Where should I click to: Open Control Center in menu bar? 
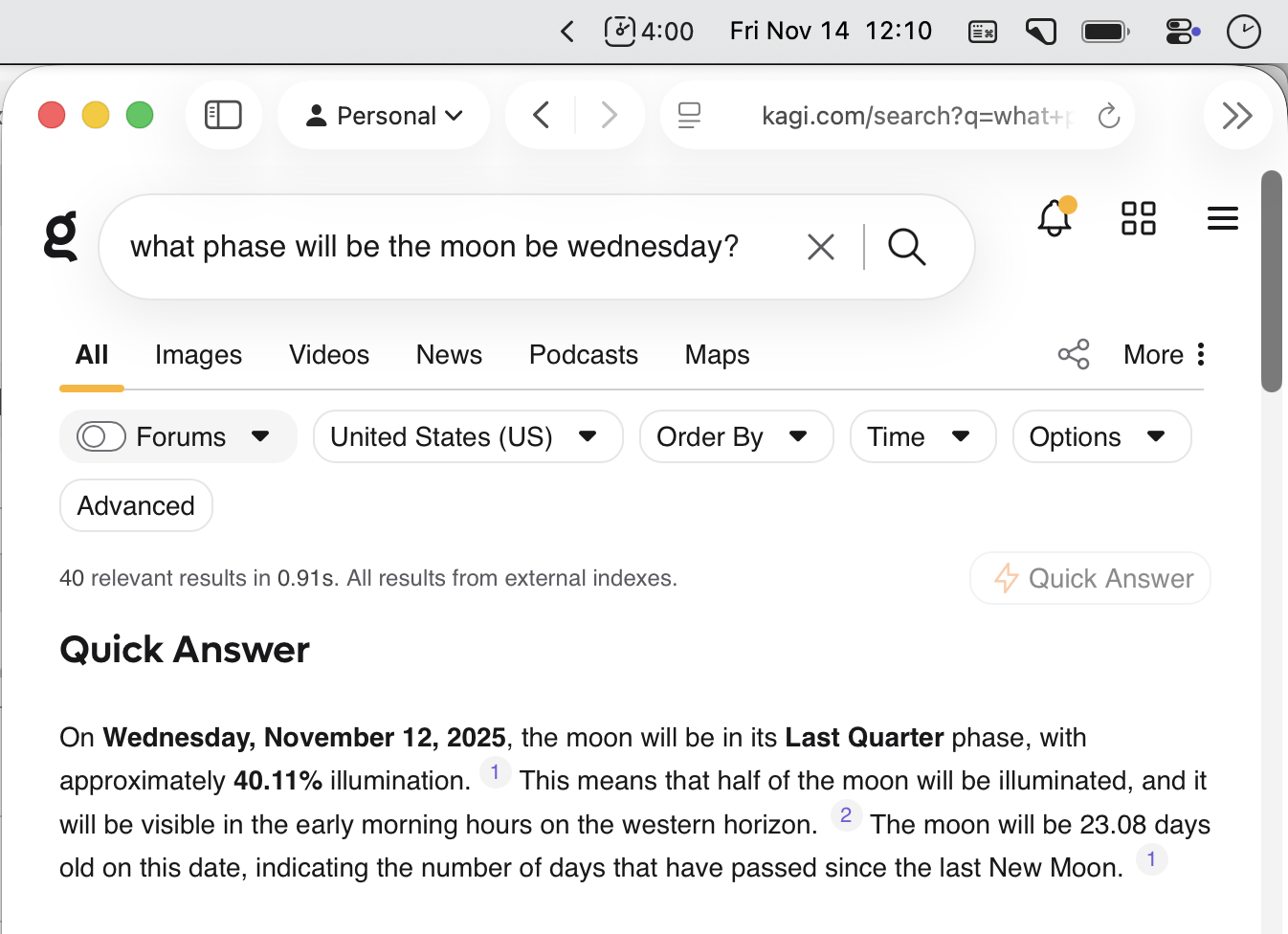coord(1183,32)
